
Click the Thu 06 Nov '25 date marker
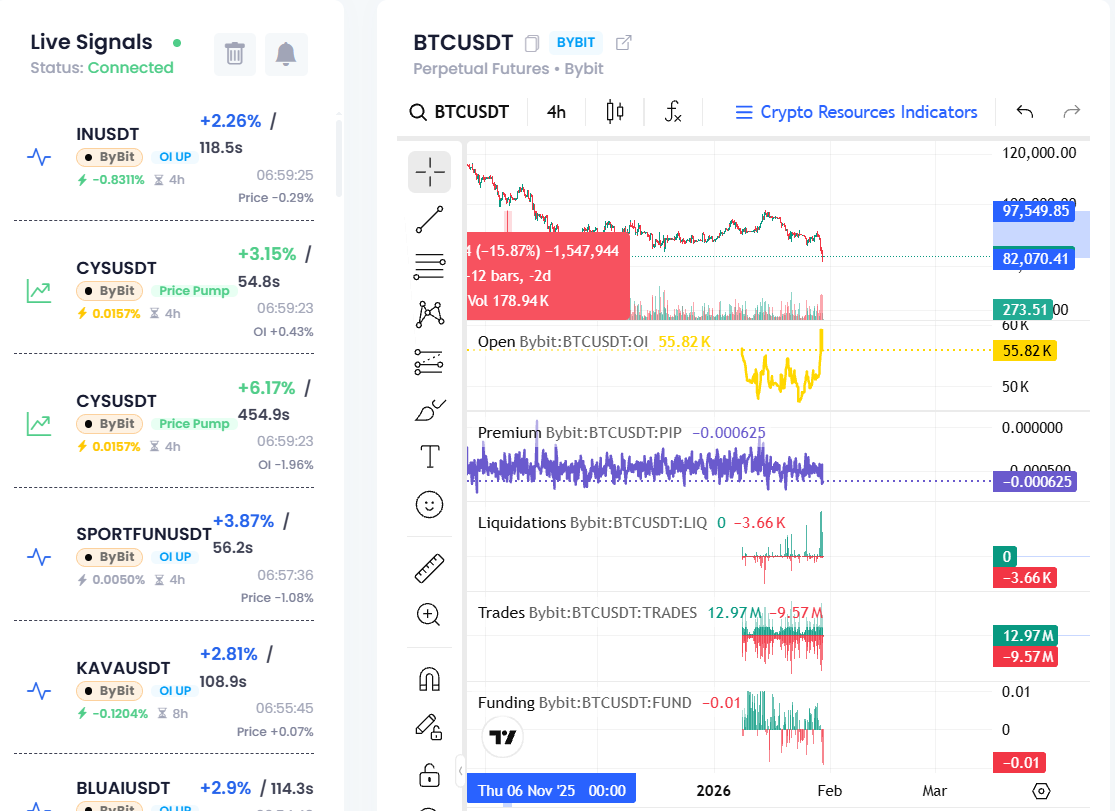[x=551, y=791]
